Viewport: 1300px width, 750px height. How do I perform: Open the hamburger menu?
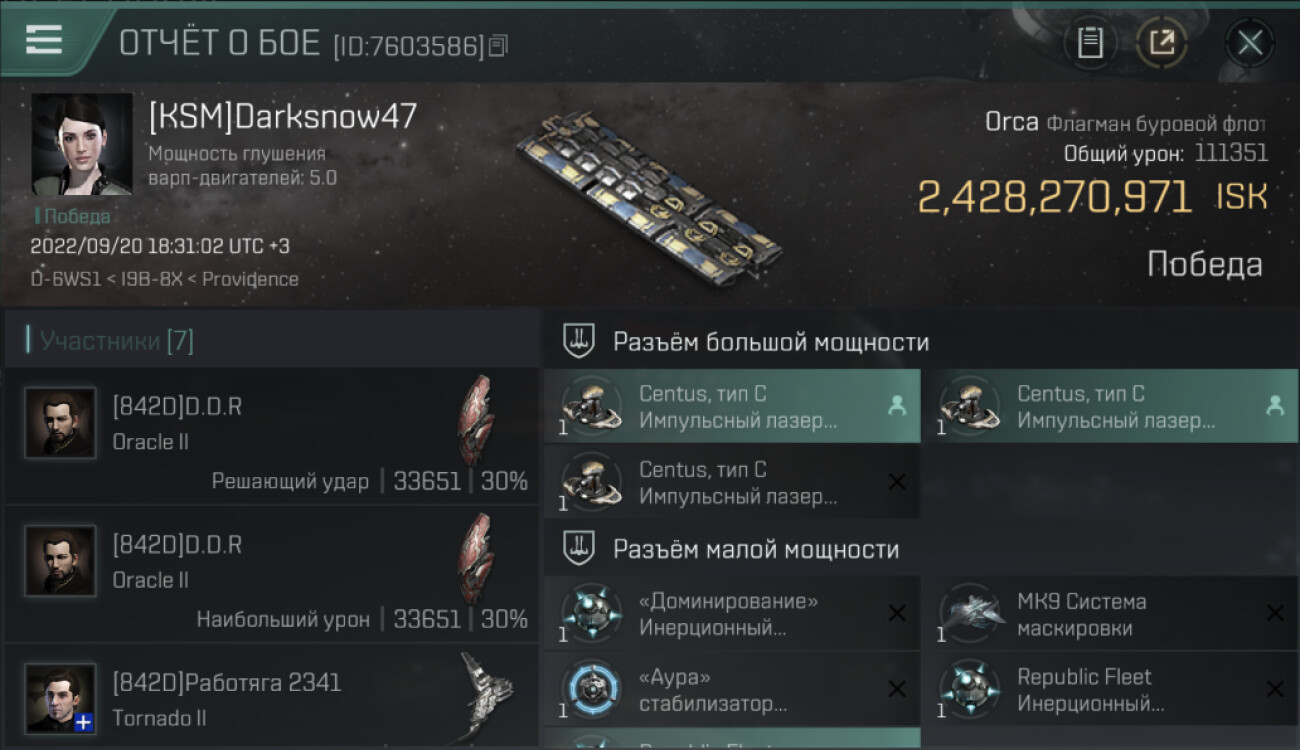44,40
